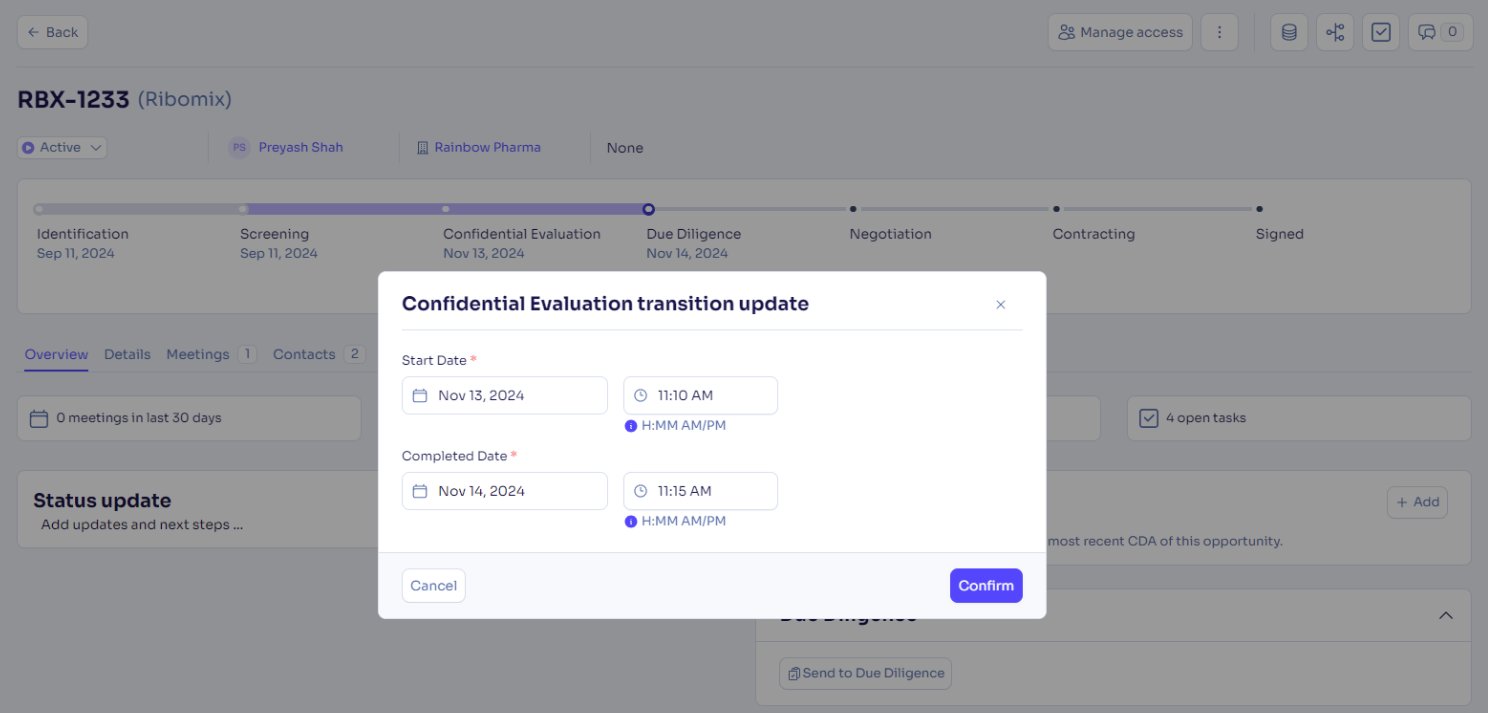Switch to the Overview tab
Image resolution: width=1488 pixels, height=713 pixels.
[x=56, y=354]
